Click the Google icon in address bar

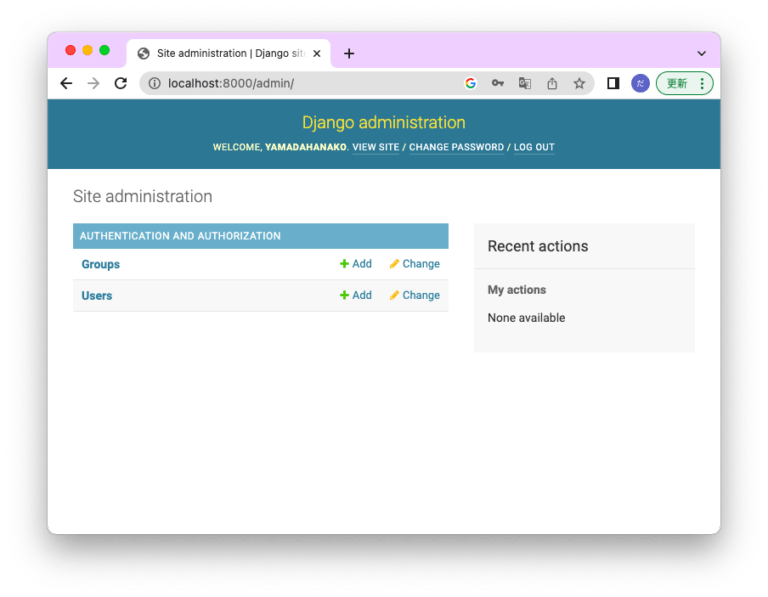470,84
